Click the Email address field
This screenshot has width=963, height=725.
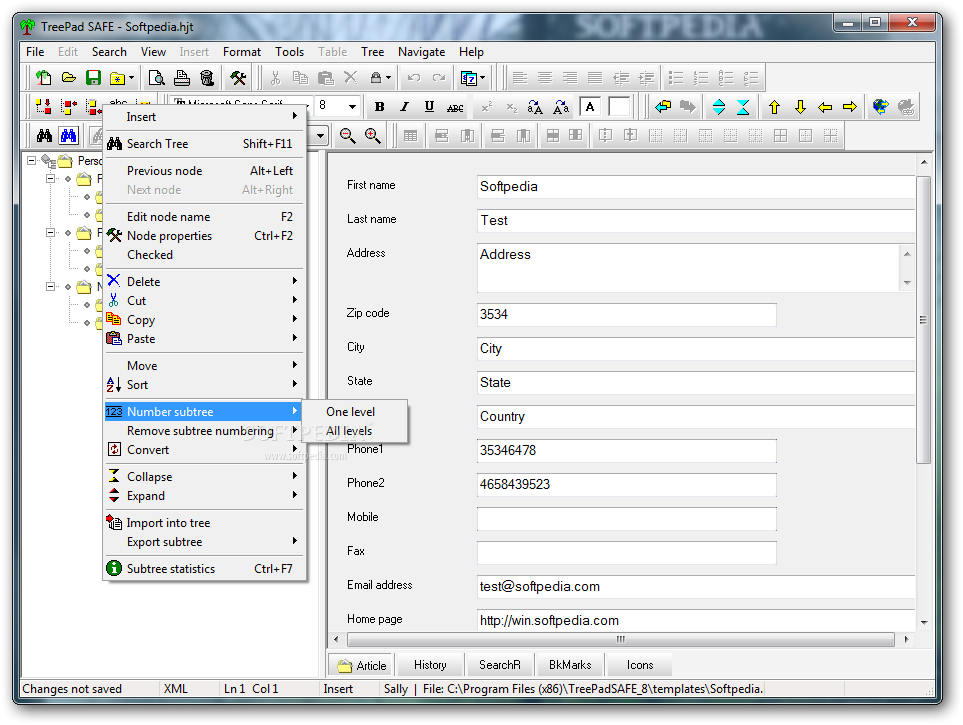point(696,587)
